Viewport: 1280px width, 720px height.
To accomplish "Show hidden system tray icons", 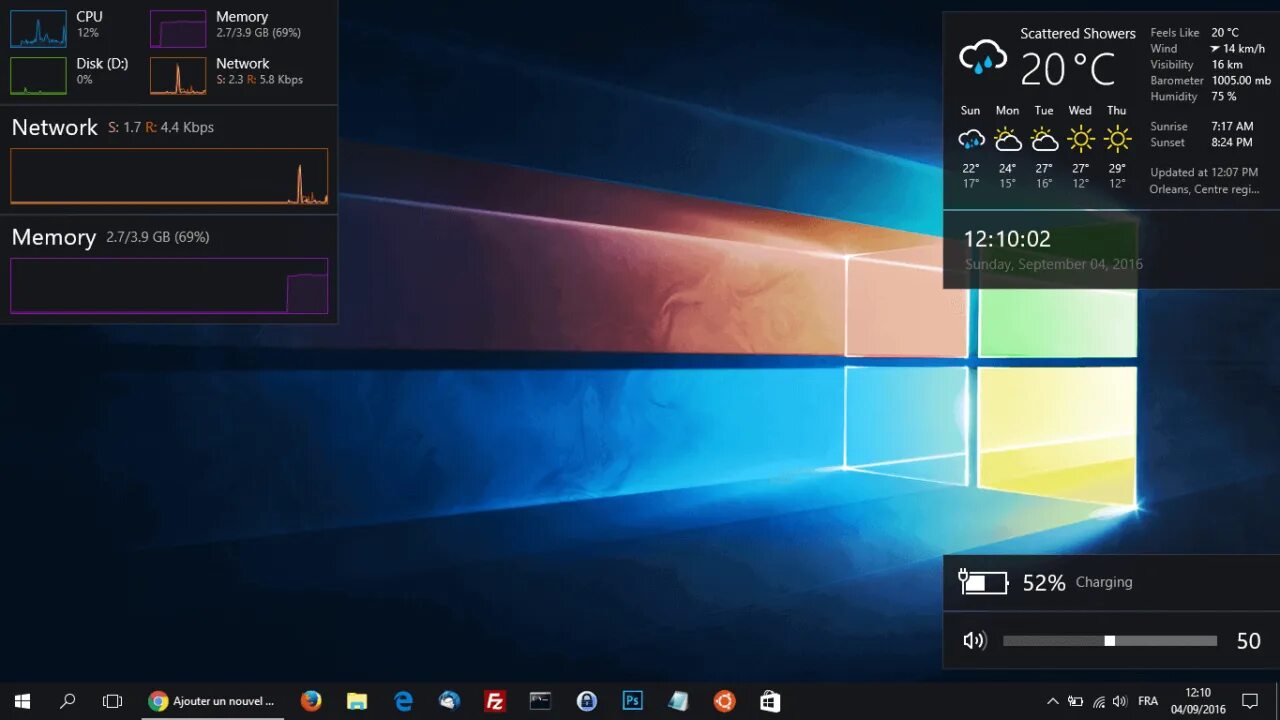I will 1052,701.
